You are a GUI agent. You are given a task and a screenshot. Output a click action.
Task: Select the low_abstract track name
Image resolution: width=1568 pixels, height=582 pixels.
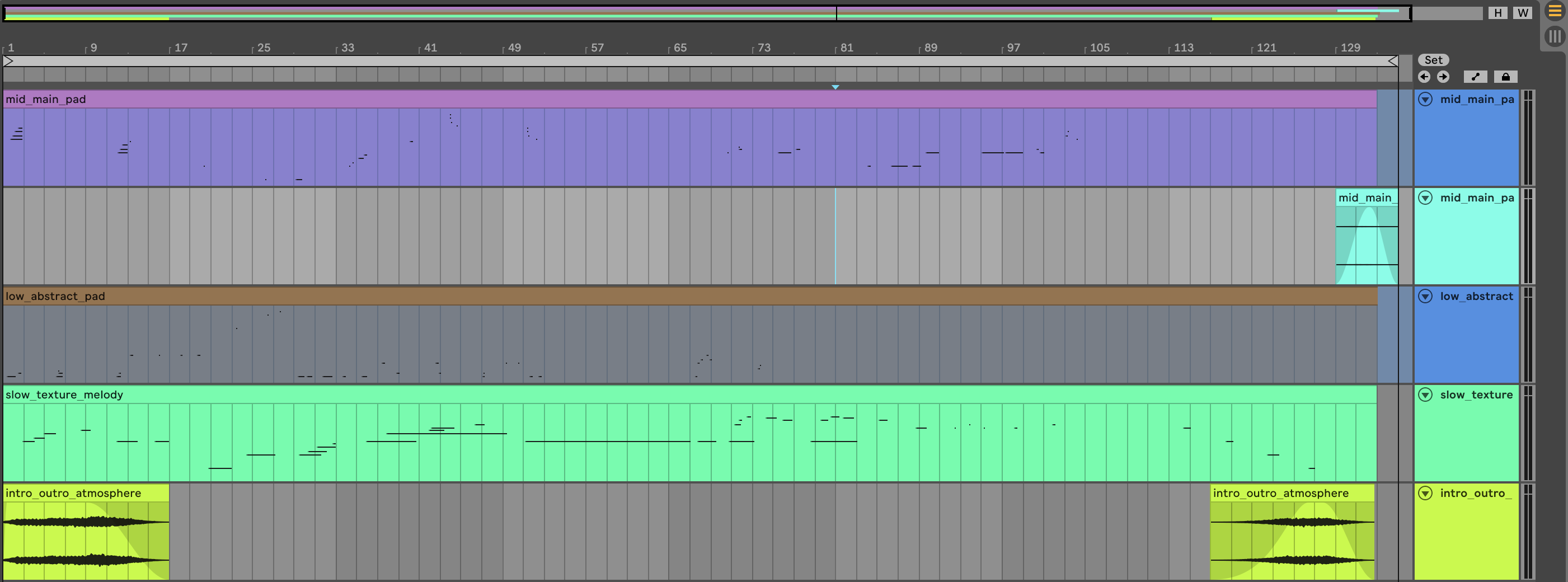click(x=1476, y=297)
